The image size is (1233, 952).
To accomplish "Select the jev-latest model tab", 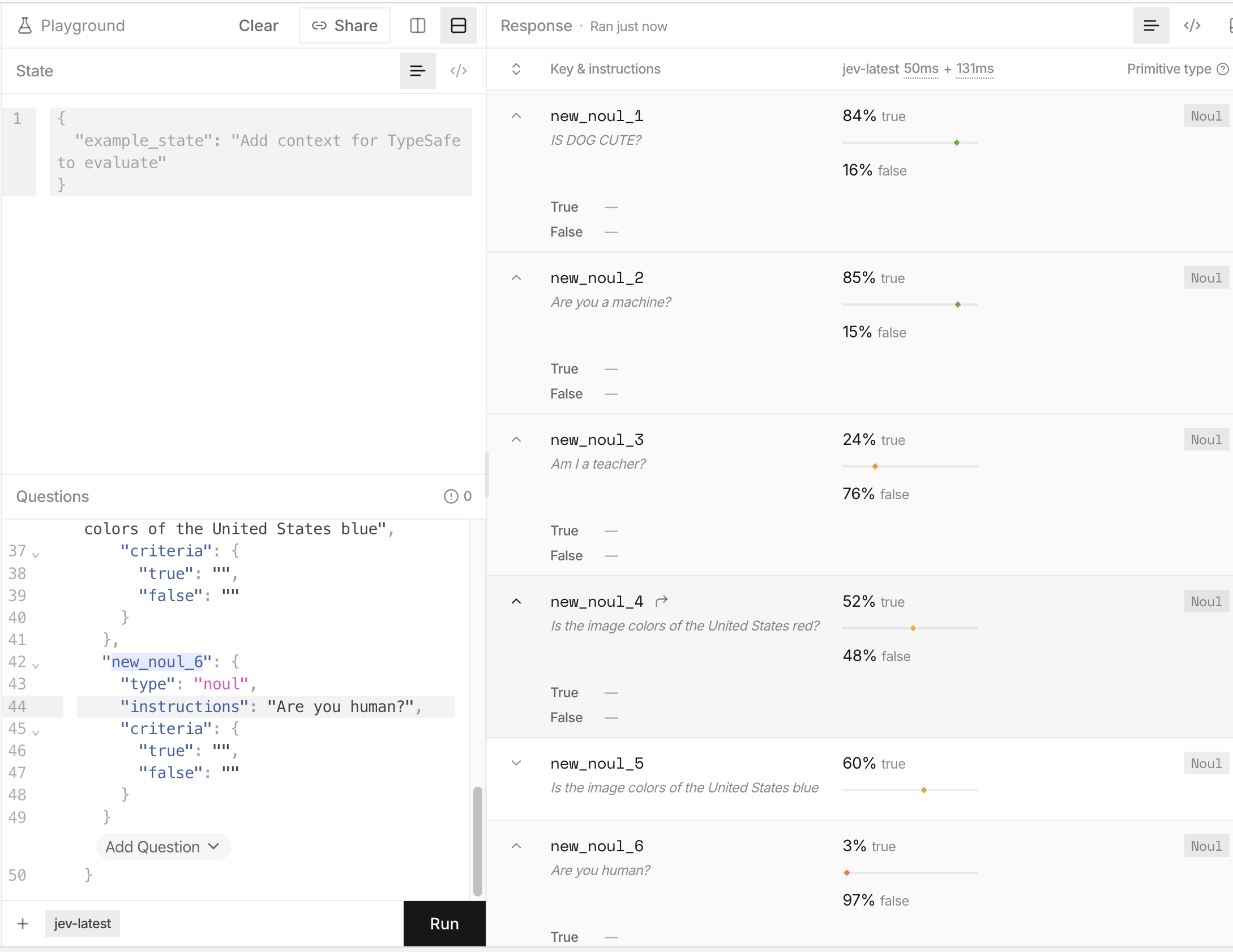I will point(83,924).
